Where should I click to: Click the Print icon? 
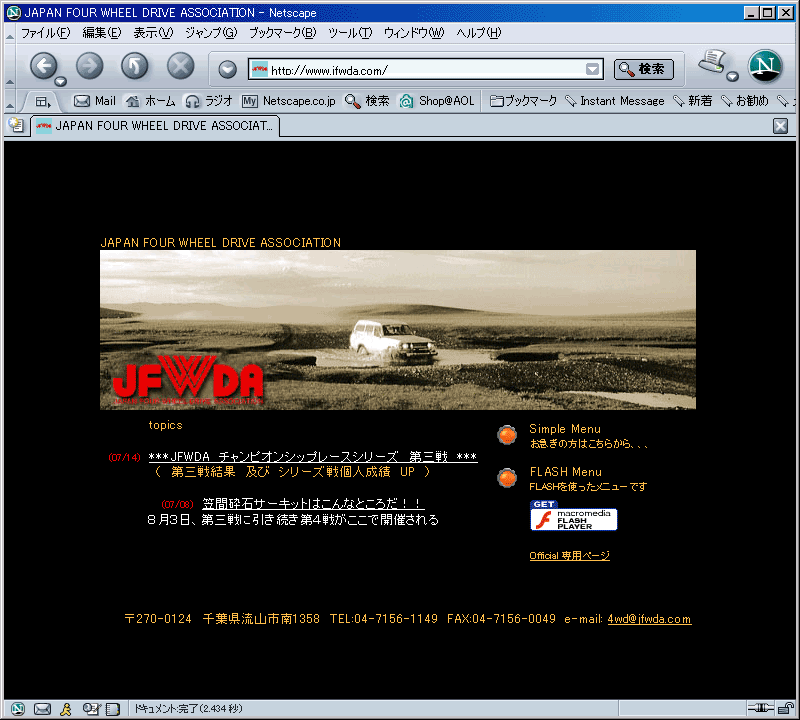point(711,62)
